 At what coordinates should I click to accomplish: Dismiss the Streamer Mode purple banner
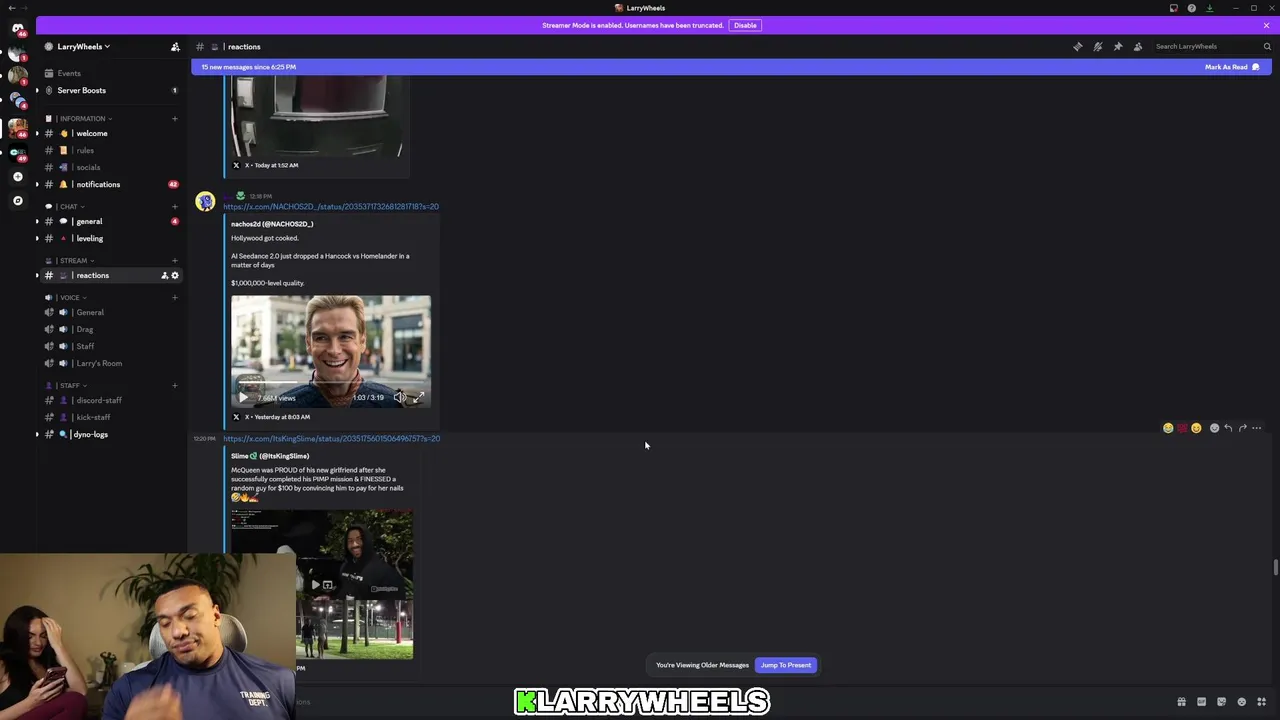click(x=1266, y=25)
